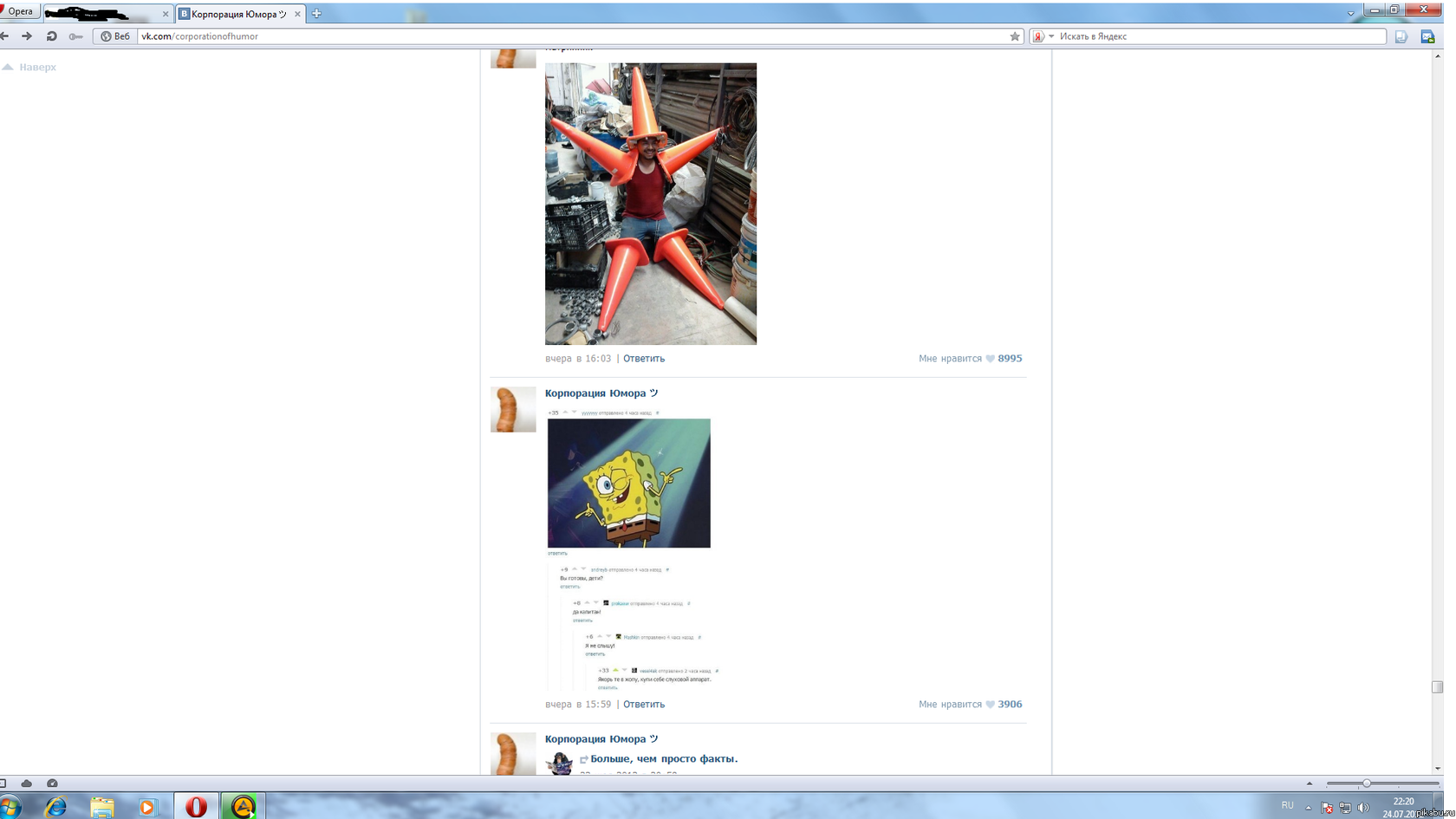The height and width of the screenshot is (819, 1456).
Task: Open view options arrow beside zoom slider
Action: coord(1310,783)
